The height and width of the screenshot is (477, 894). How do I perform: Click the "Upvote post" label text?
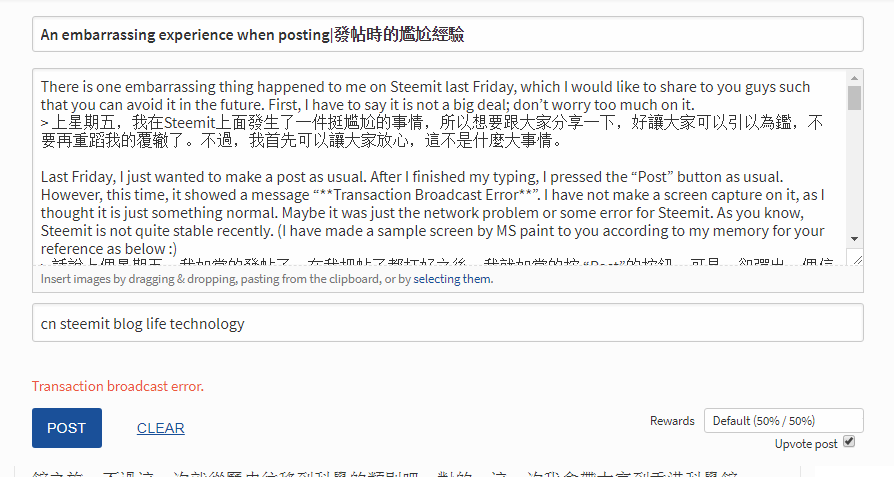coord(806,444)
